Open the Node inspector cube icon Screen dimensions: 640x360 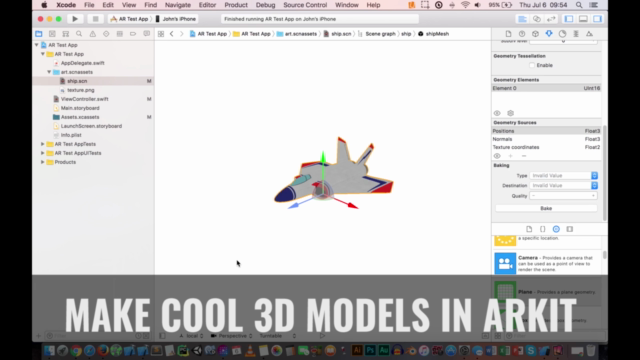tap(535, 34)
